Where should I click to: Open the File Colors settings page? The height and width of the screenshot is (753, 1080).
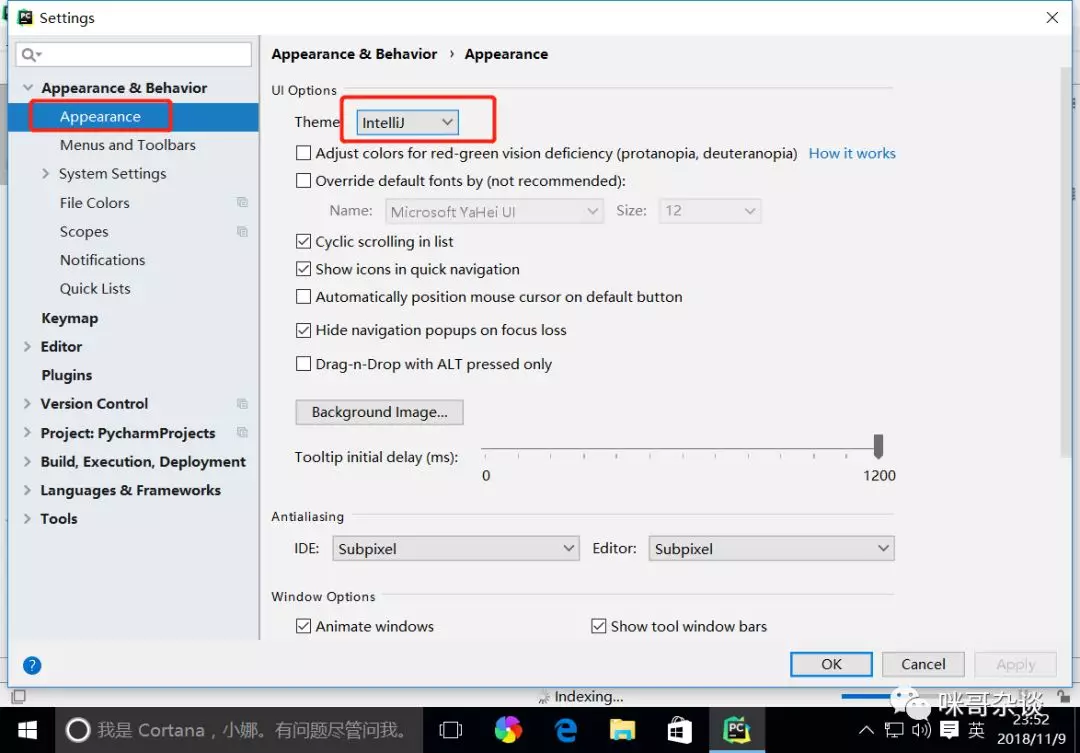(x=94, y=203)
